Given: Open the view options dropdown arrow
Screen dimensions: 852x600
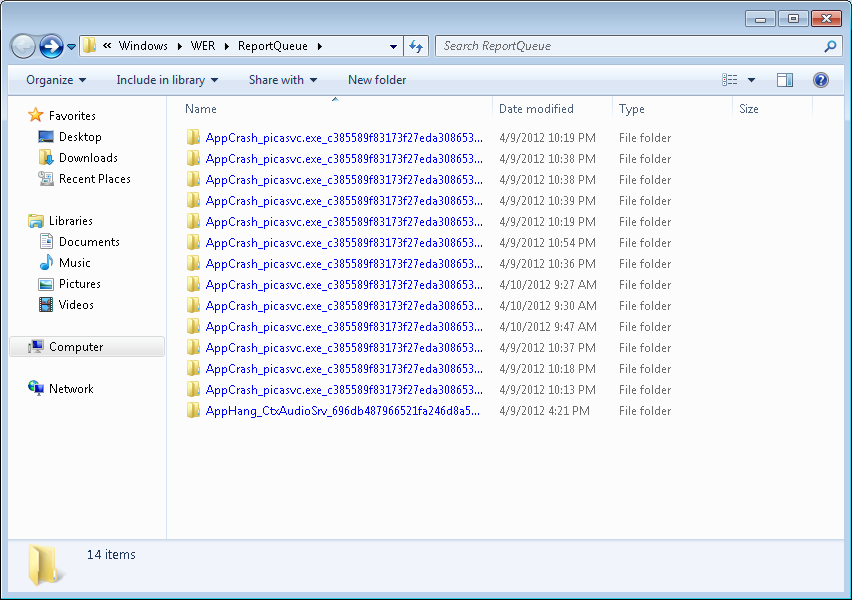Looking at the screenshot, I should click(751, 80).
